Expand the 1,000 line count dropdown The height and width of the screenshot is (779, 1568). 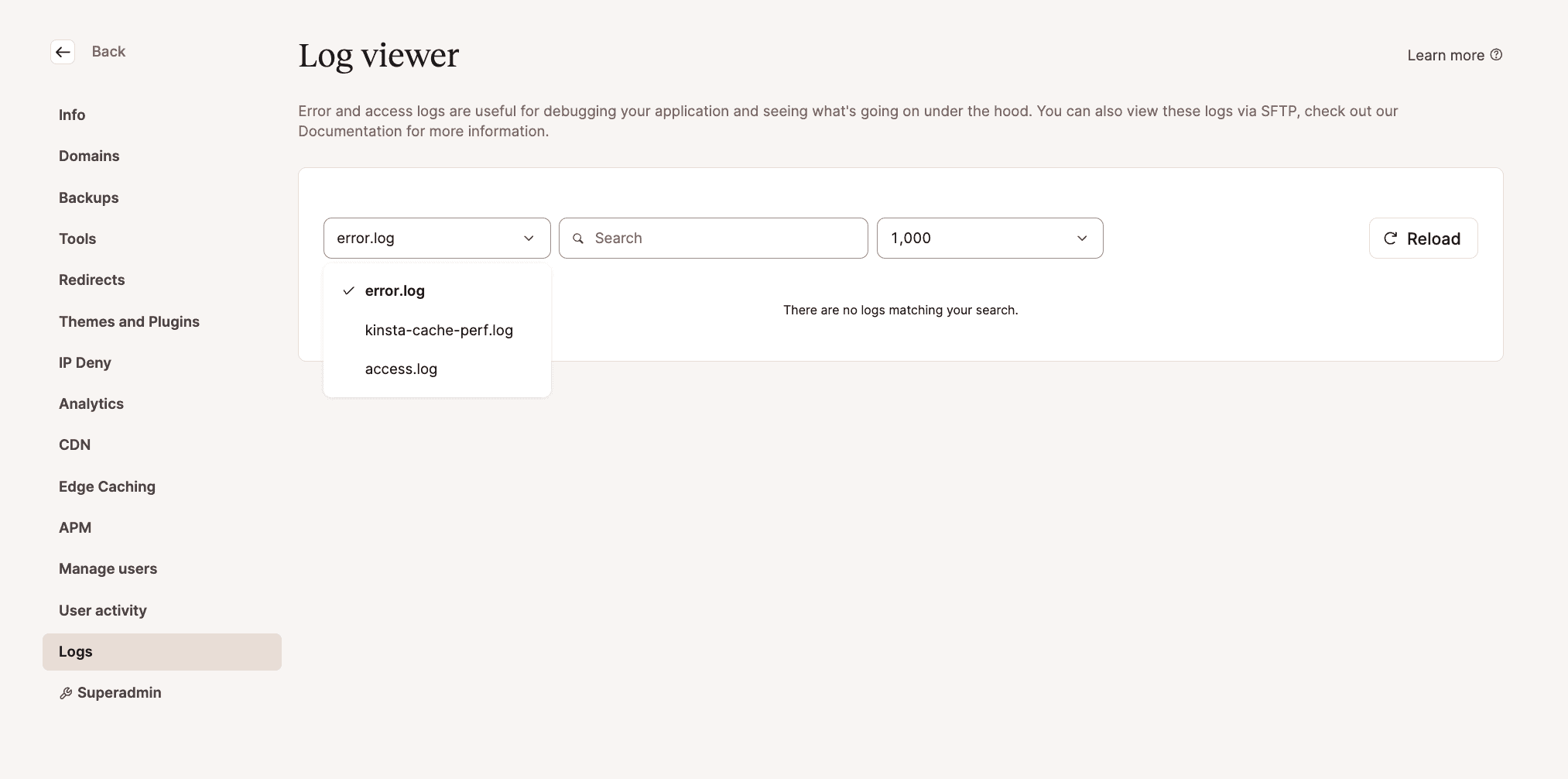tap(989, 238)
